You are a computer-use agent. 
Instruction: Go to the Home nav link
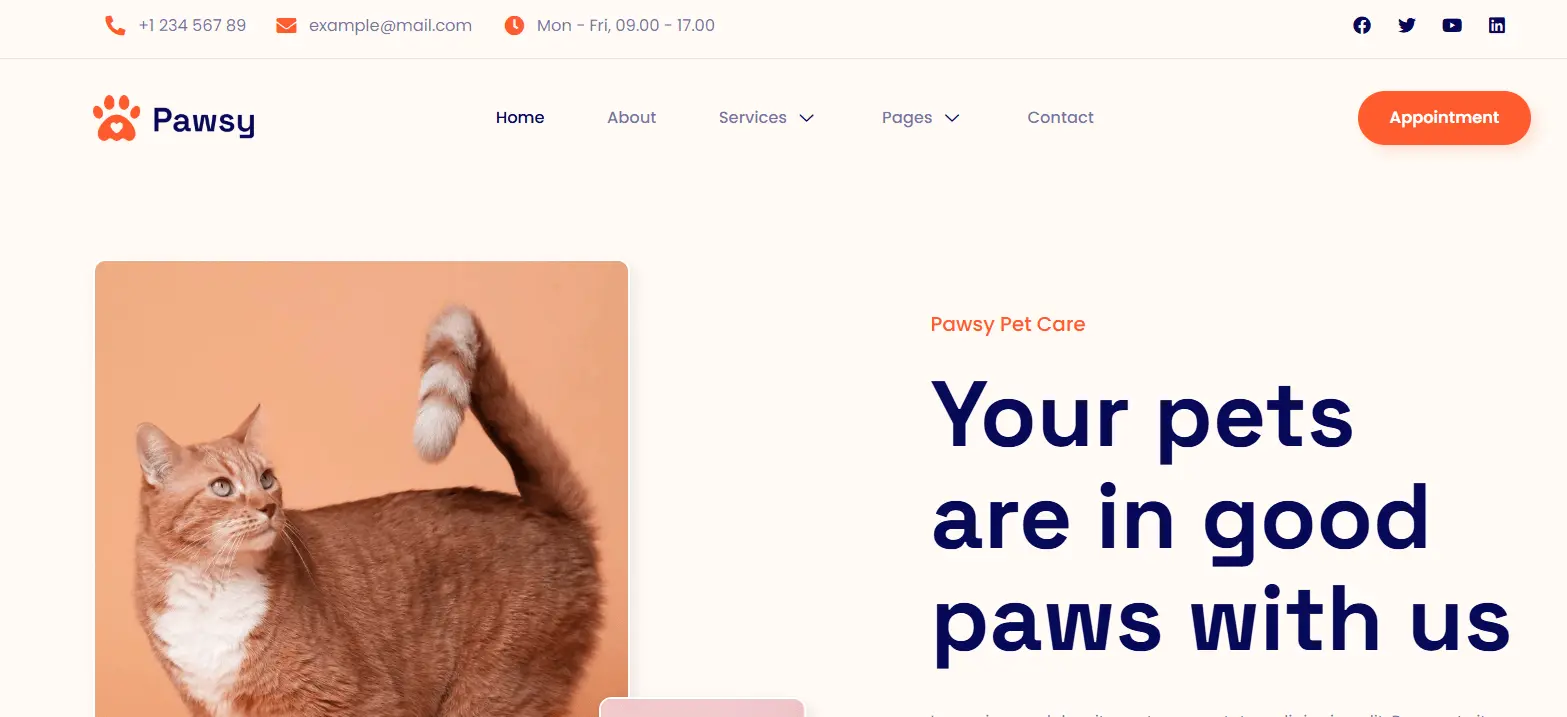click(520, 118)
